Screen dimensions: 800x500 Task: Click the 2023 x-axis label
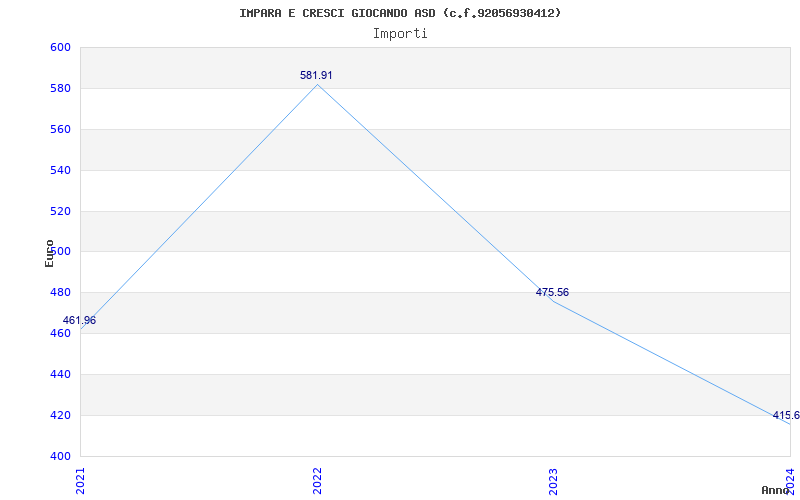pos(554,481)
